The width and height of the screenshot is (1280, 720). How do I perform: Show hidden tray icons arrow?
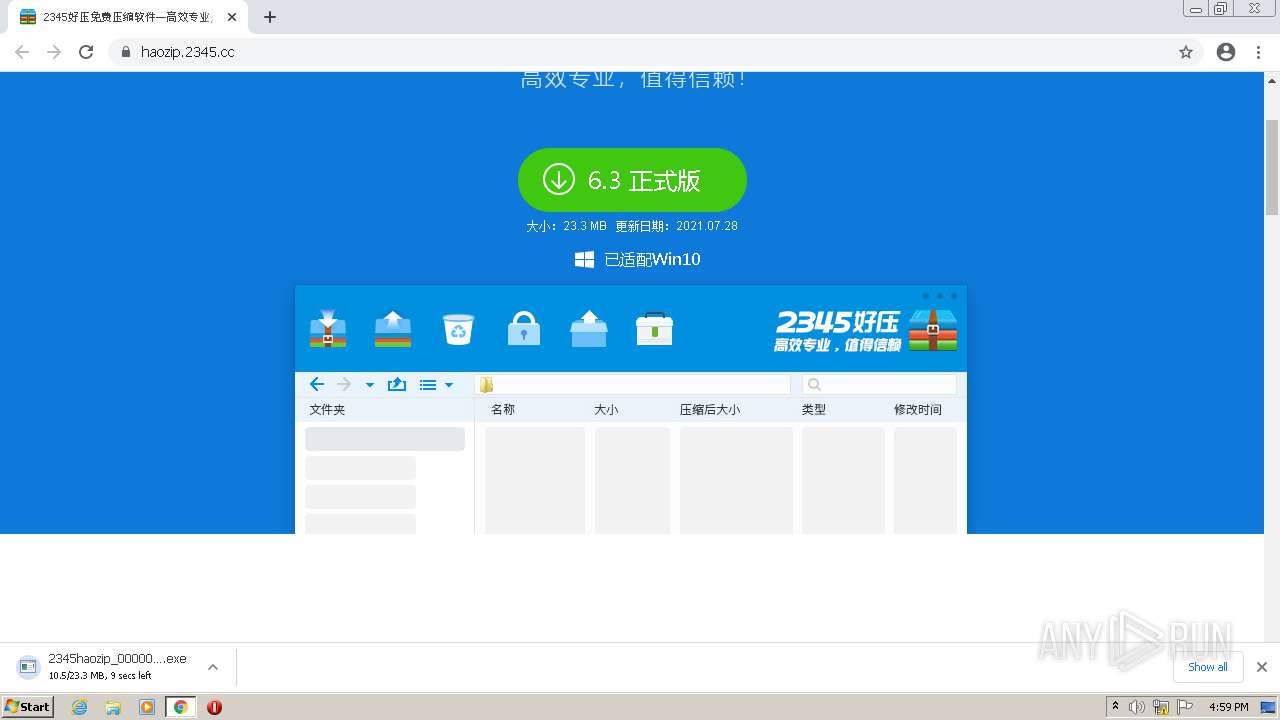point(1115,706)
